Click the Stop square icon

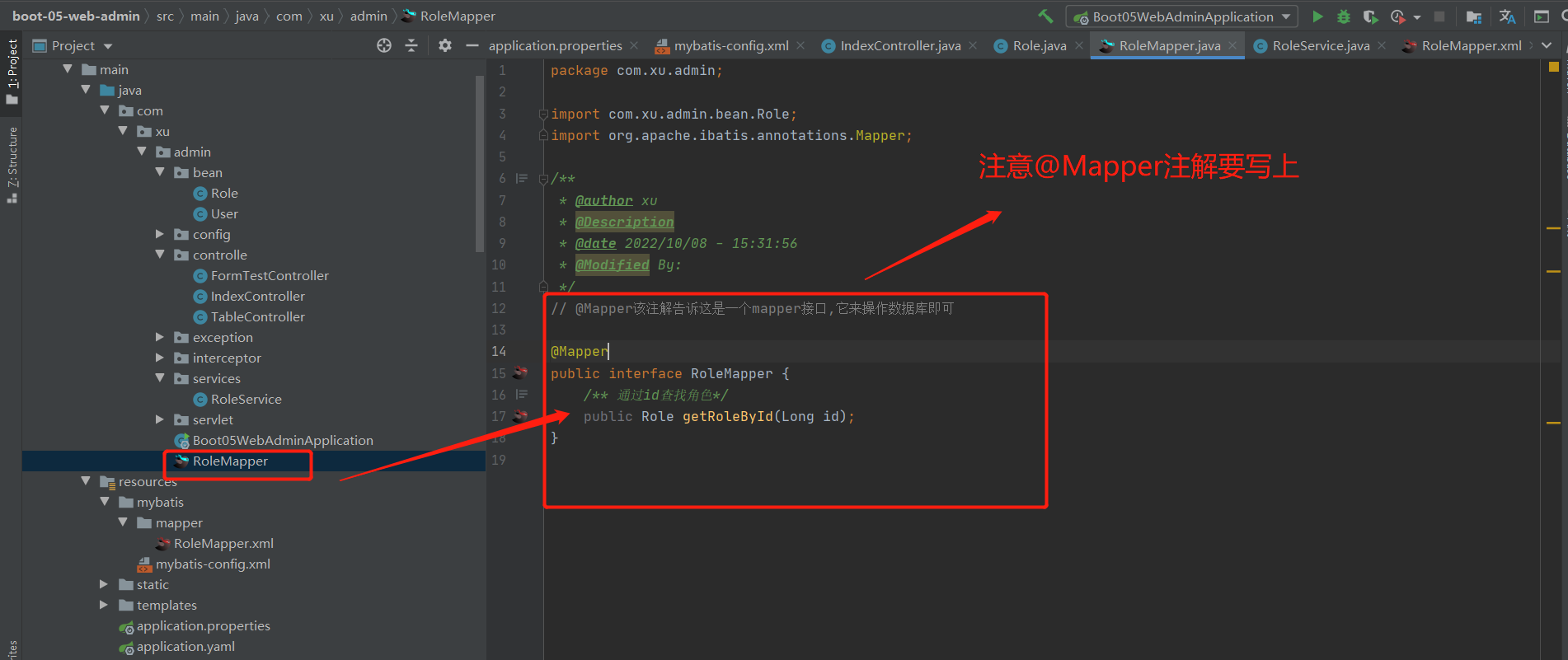(x=1439, y=16)
